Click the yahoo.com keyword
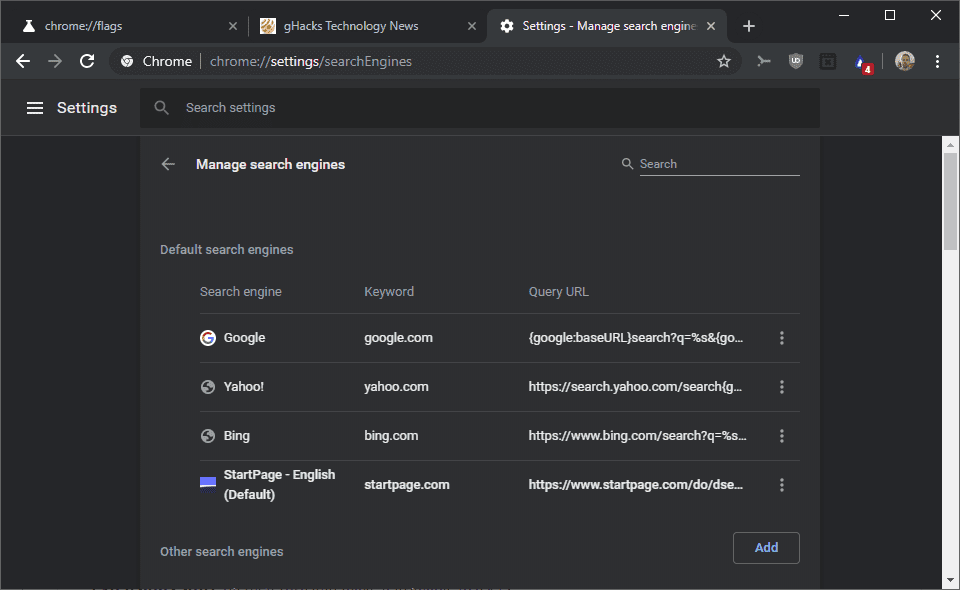The height and width of the screenshot is (590, 960). click(x=396, y=387)
